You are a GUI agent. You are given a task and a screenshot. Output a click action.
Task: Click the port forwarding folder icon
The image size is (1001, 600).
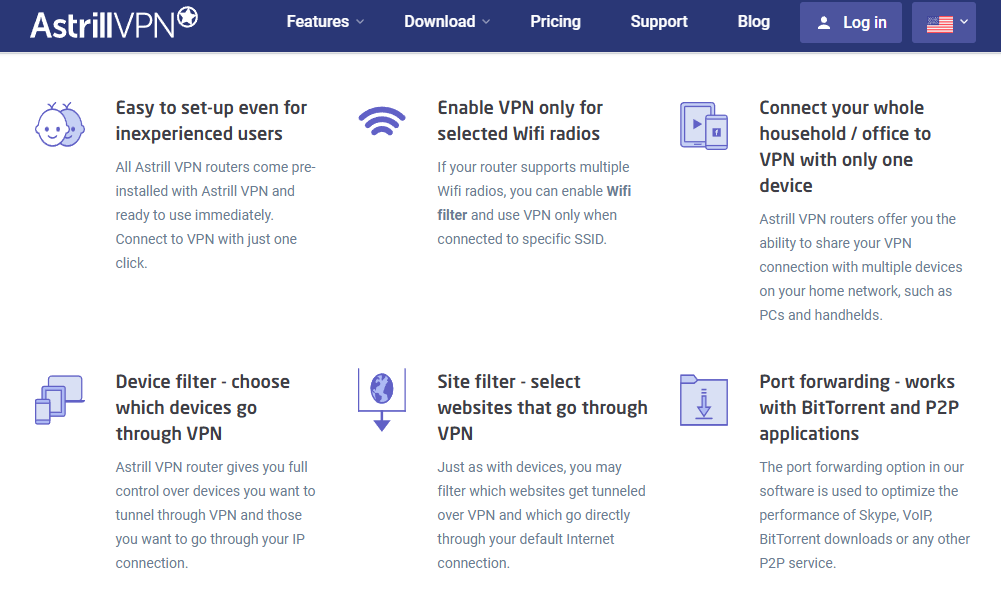pos(704,398)
